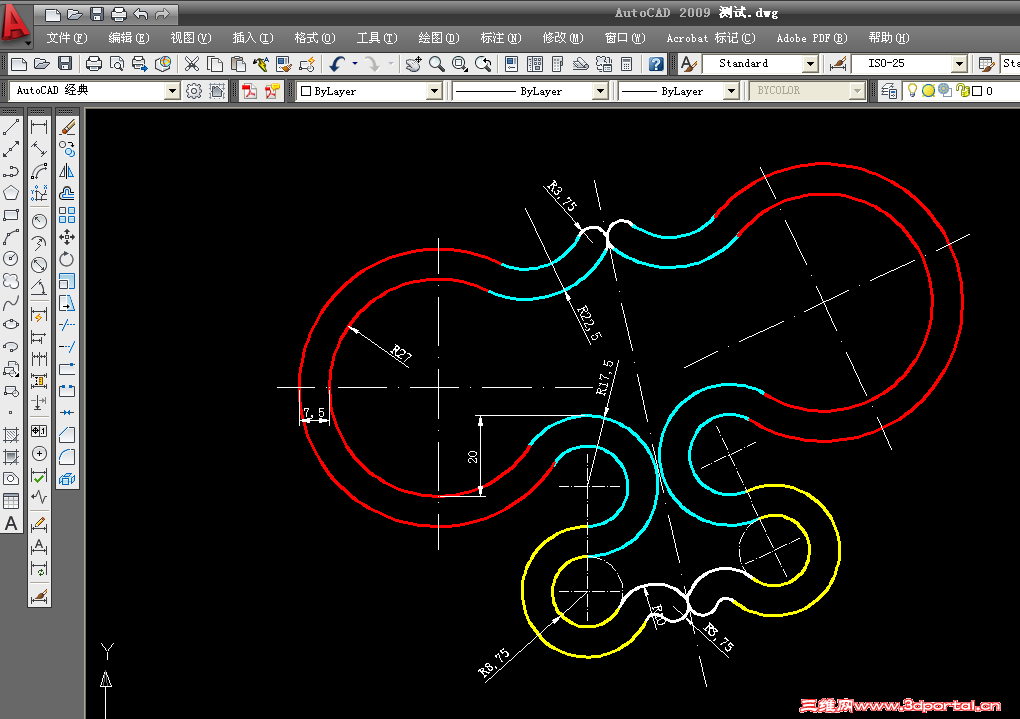
Task: Select the Chamfer modify tool
Action: pyautogui.click(x=67, y=435)
